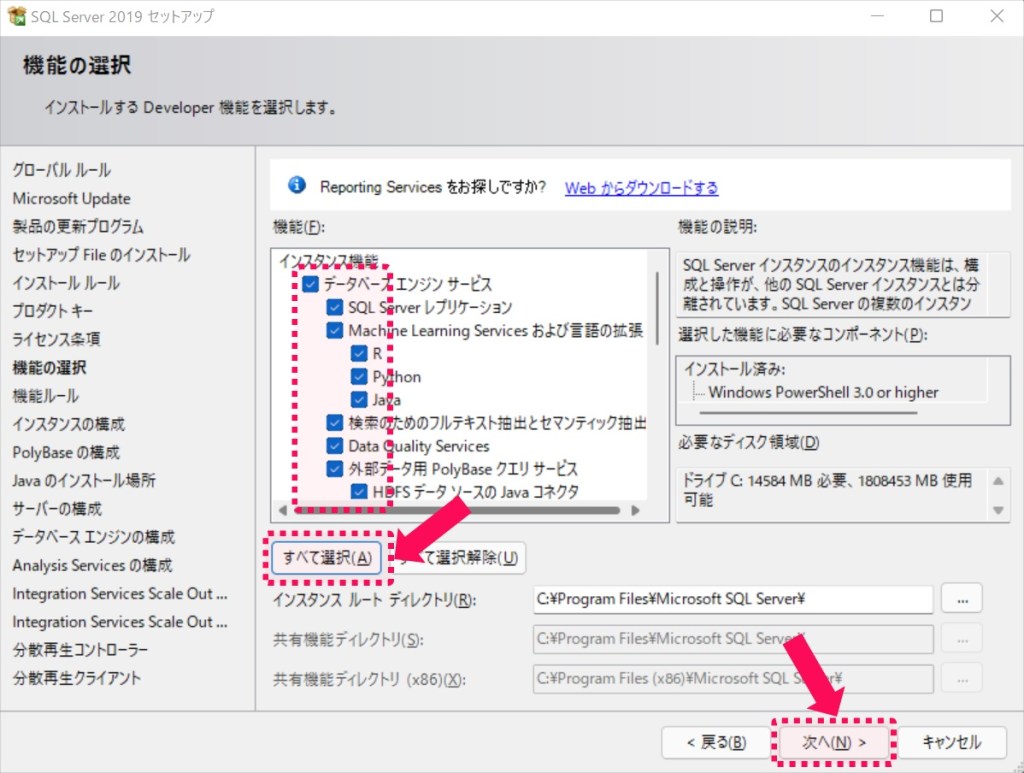Screen dimensions: 1024x773
Task: Click the SQL Server setup title bar icon
Action: (x=16, y=16)
